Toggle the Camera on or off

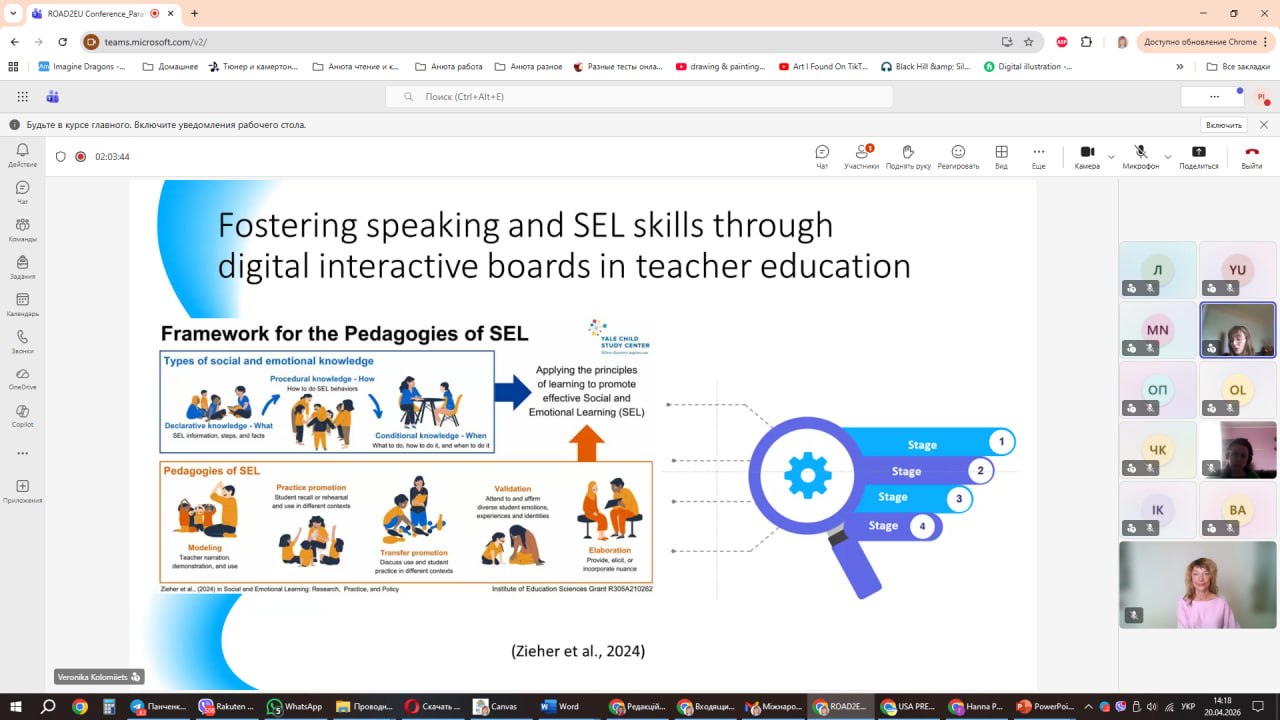[1087, 156]
